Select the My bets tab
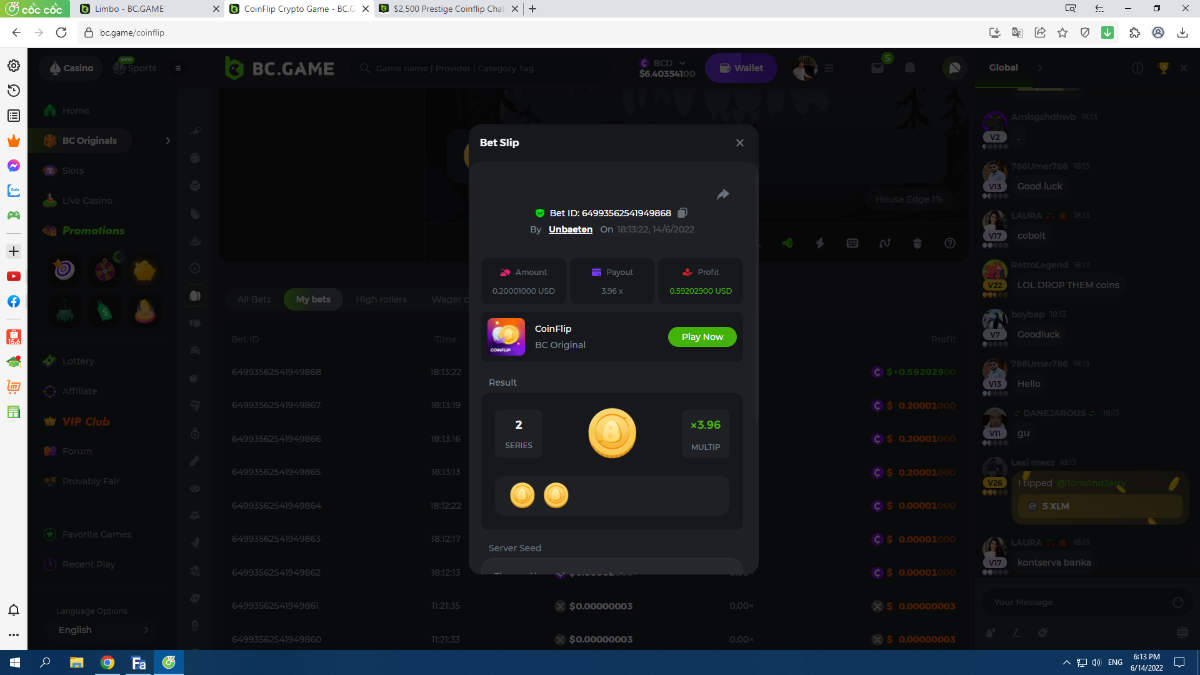 [313, 299]
